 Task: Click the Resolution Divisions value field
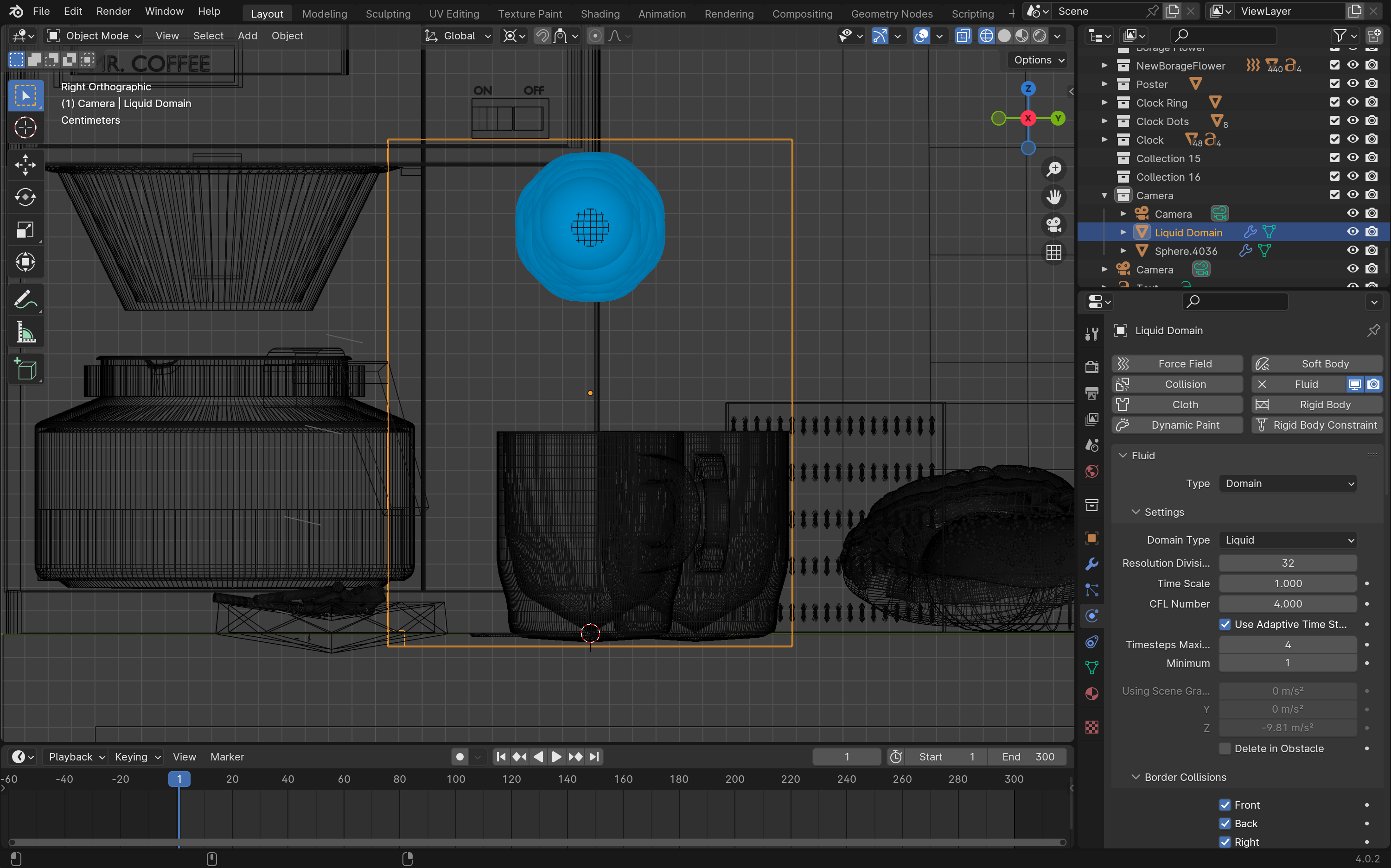[1288, 563]
